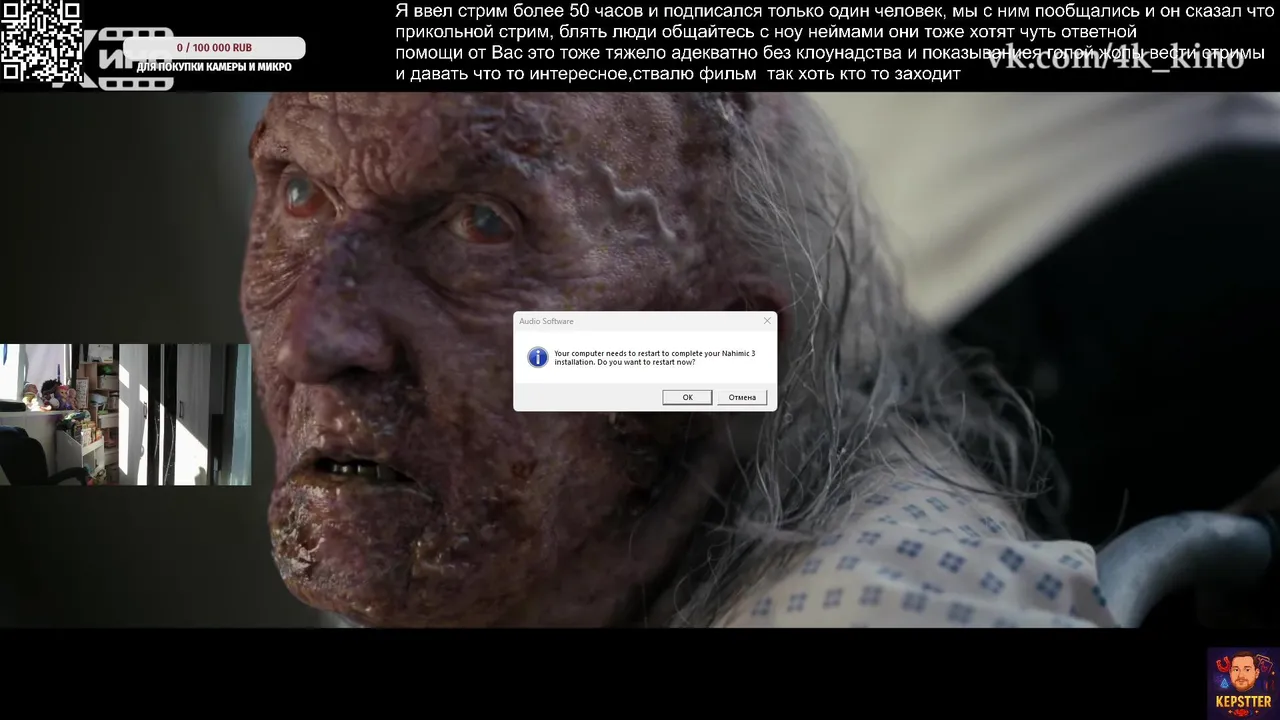Click the QR code in top corner

[41, 41]
